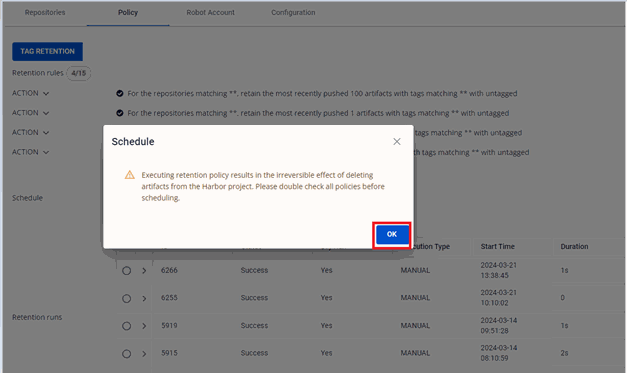Screen dimensions: 627x373
Task: Expand details of run 5919
Action: pos(144,326)
